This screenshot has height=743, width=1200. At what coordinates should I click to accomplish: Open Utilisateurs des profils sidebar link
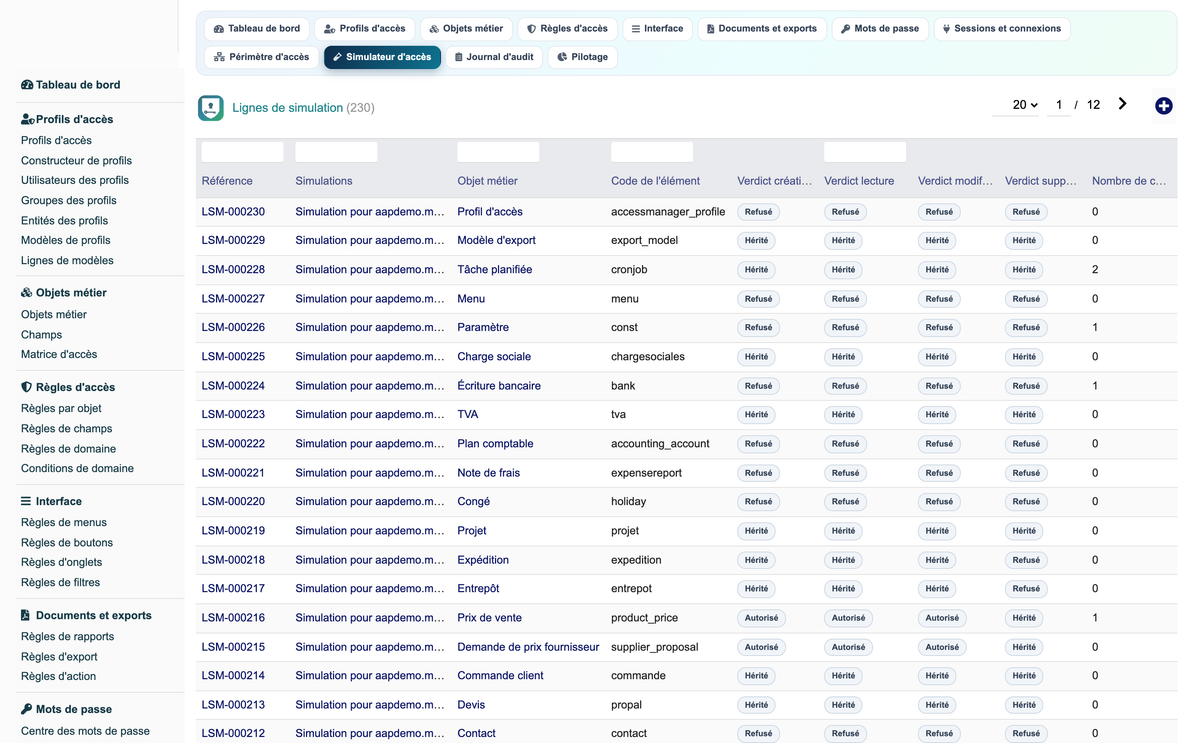pos(75,180)
